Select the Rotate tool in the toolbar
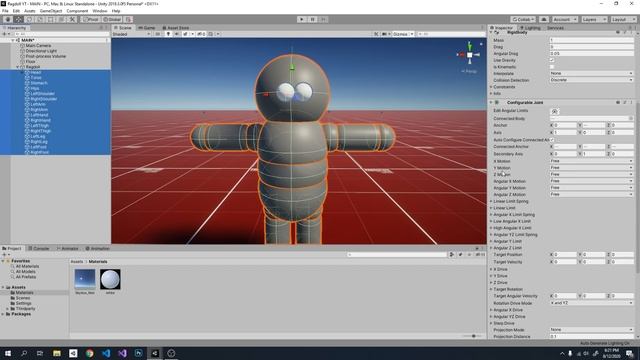The image size is (640, 360). tap(29, 19)
